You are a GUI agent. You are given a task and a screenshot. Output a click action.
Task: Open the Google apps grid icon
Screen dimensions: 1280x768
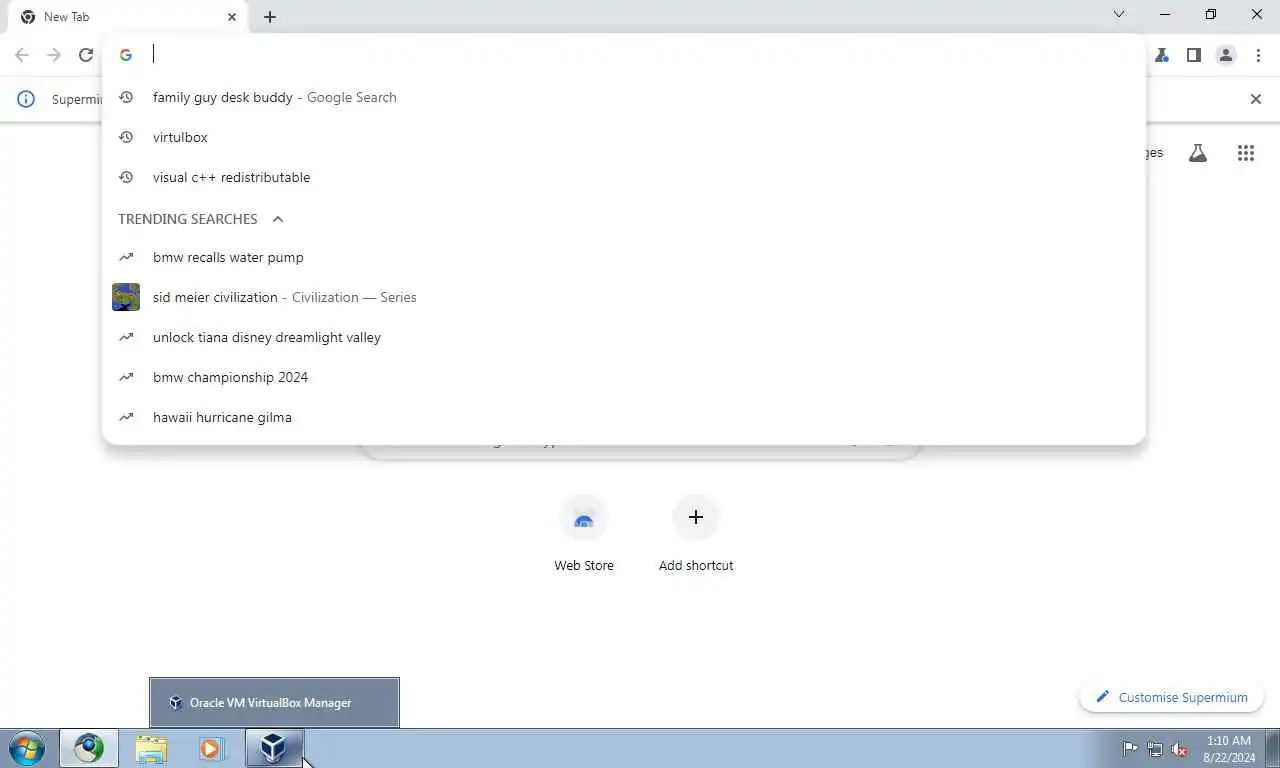pyautogui.click(x=1245, y=153)
